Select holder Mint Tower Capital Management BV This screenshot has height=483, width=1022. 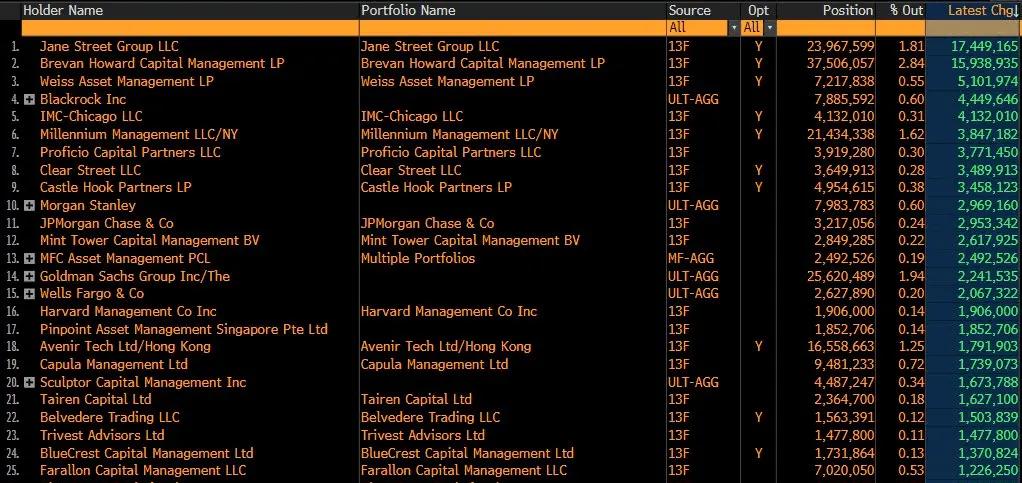coord(149,241)
